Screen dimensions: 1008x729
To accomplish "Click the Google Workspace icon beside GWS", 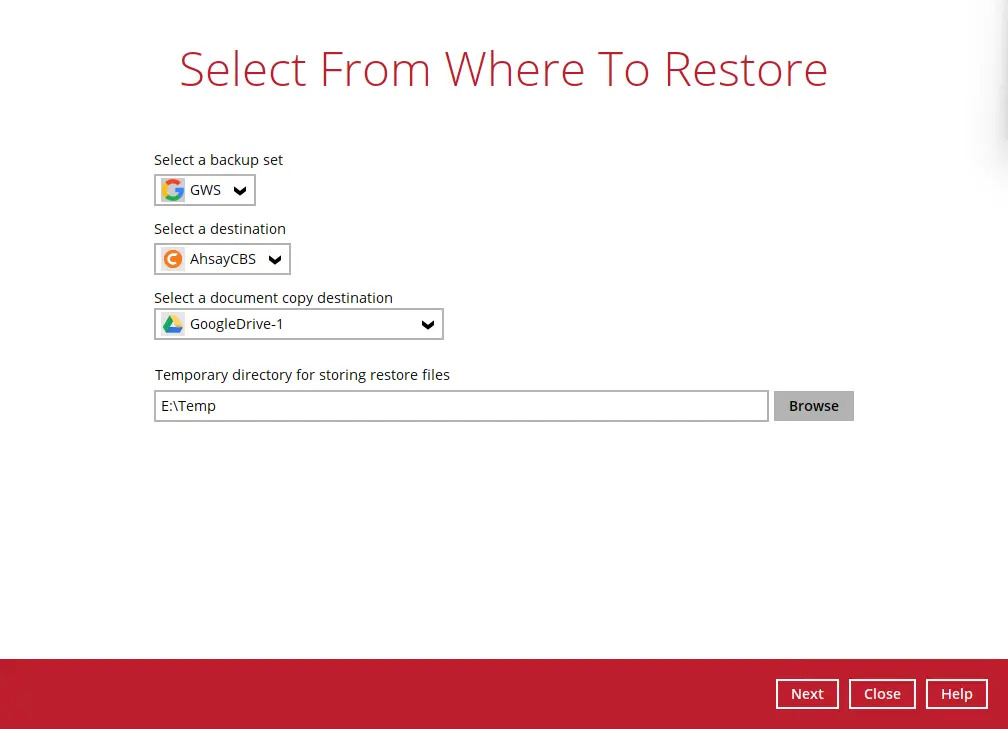I will pyautogui.click(x=172, y=190).
